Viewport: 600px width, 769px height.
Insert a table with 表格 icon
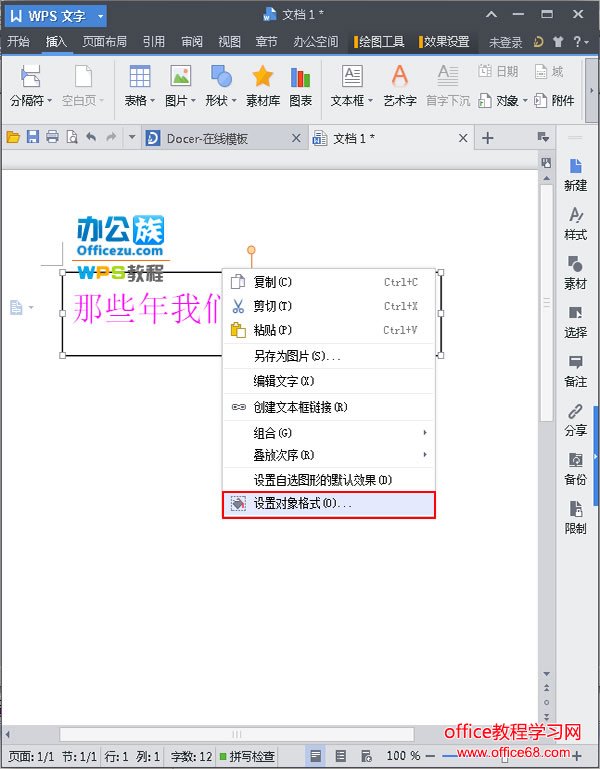pyautogui.click(x=140, y=76)
